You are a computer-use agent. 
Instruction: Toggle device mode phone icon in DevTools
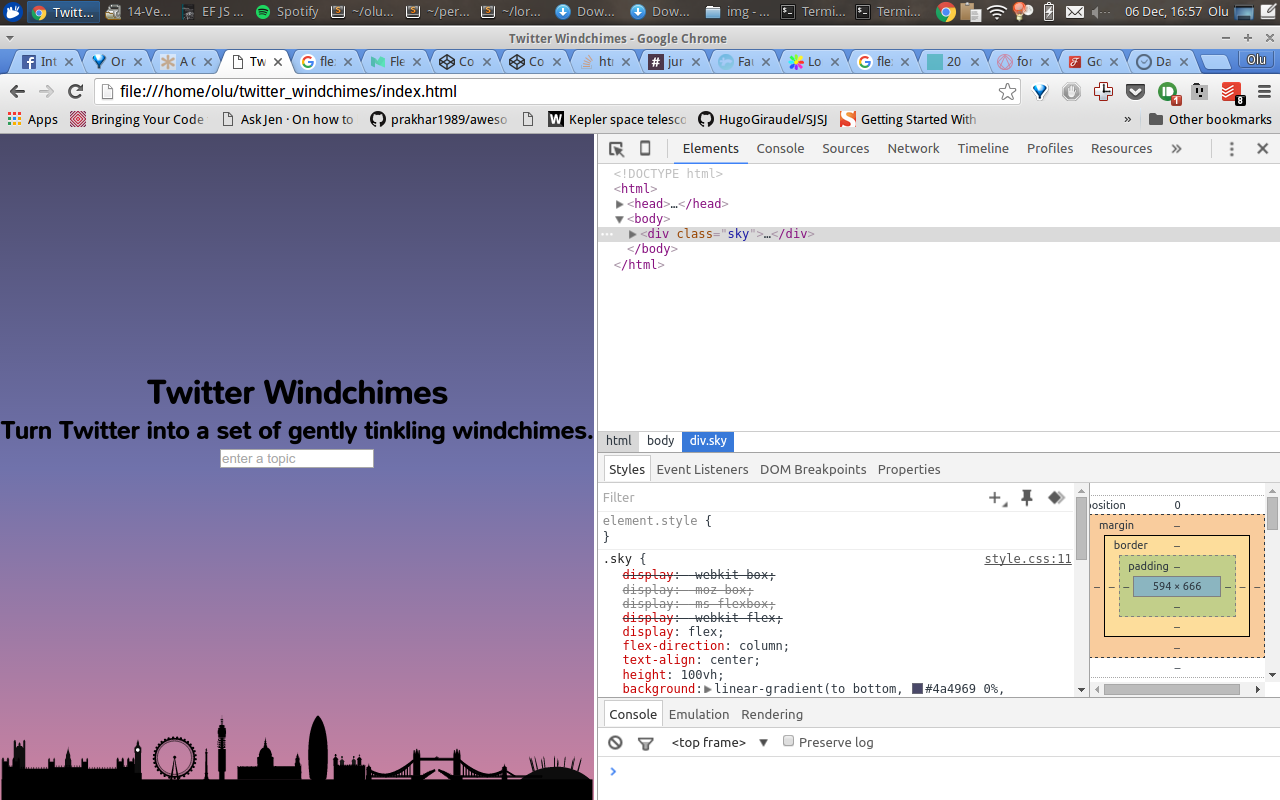point(645,149)
